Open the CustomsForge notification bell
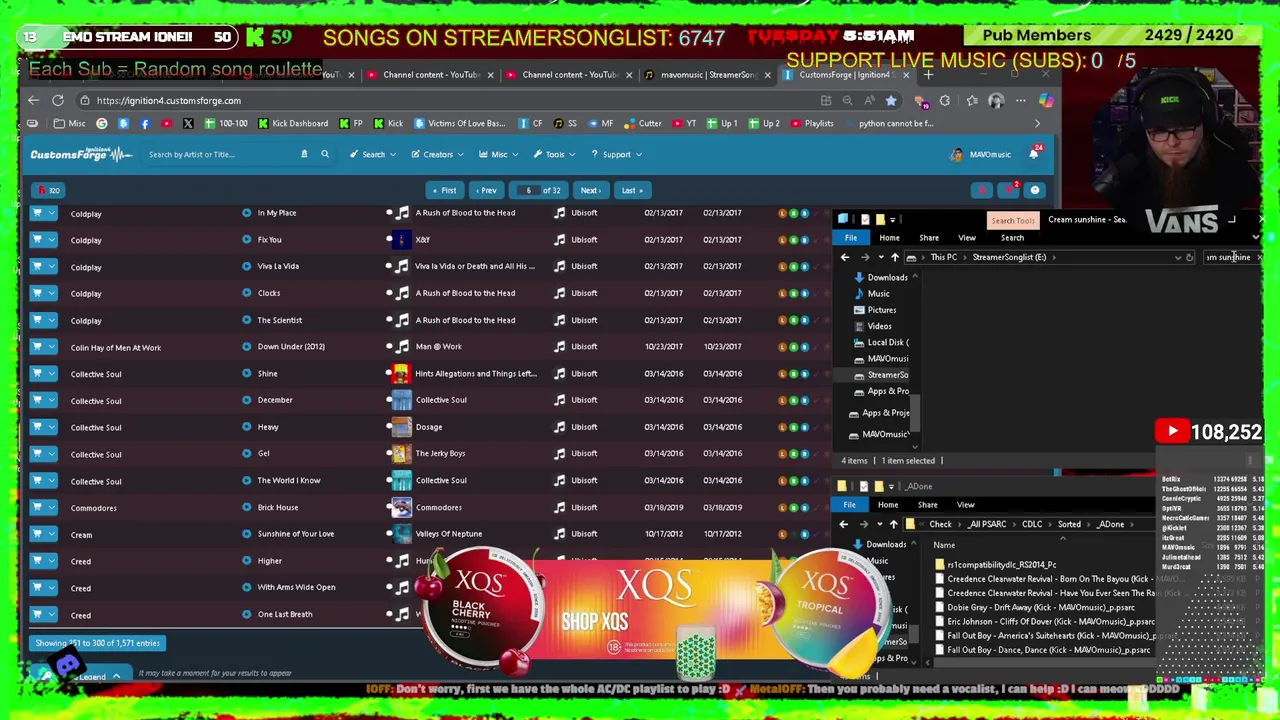1280x720 pixels. coord(1034,154)
